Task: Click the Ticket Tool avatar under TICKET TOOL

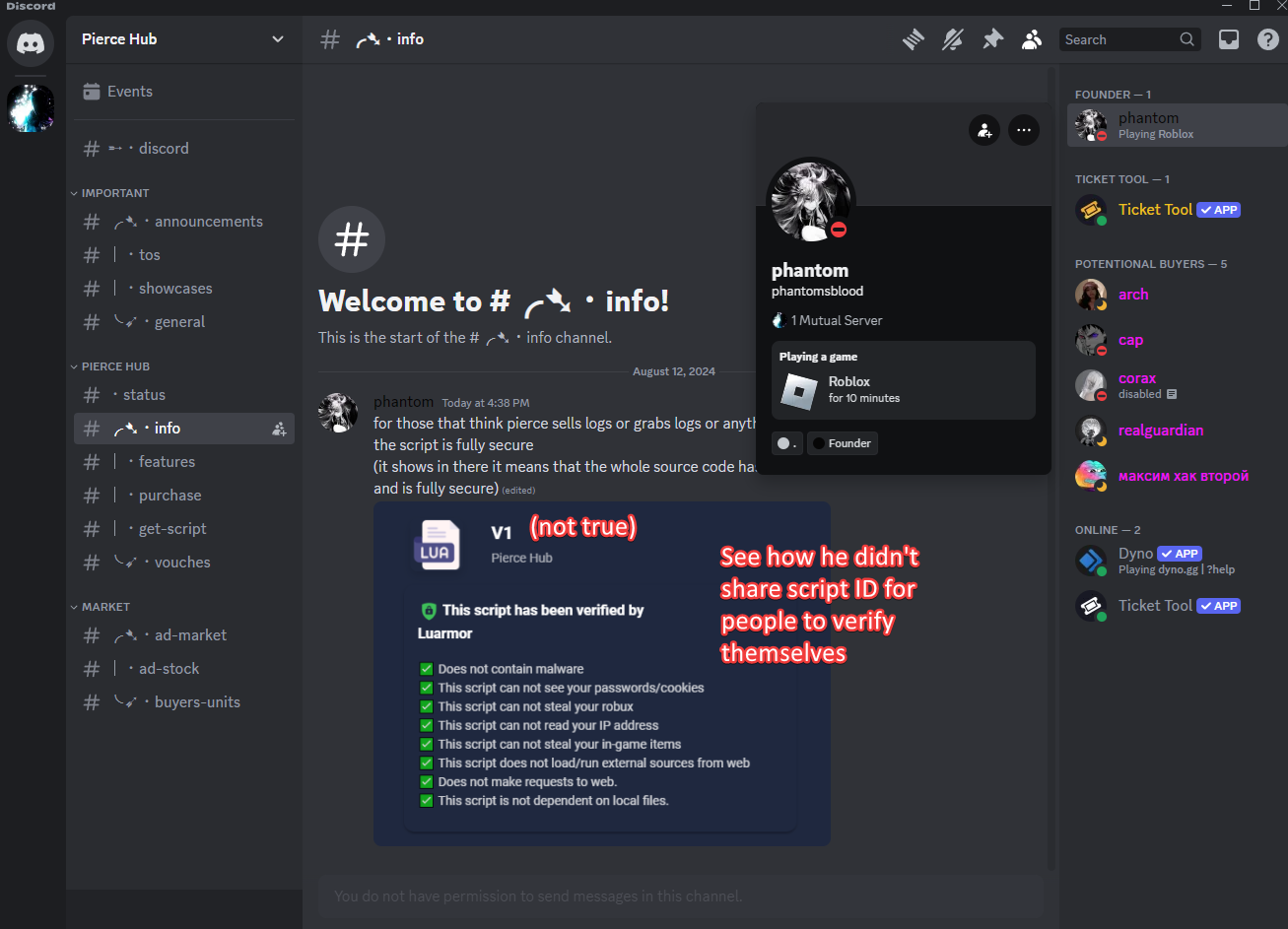Action: click(1091, 210)
